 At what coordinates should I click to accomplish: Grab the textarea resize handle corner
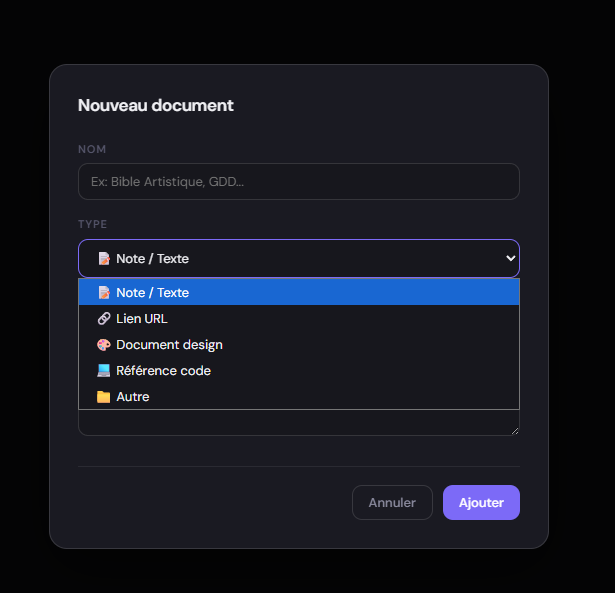click(x=515, y=431)
